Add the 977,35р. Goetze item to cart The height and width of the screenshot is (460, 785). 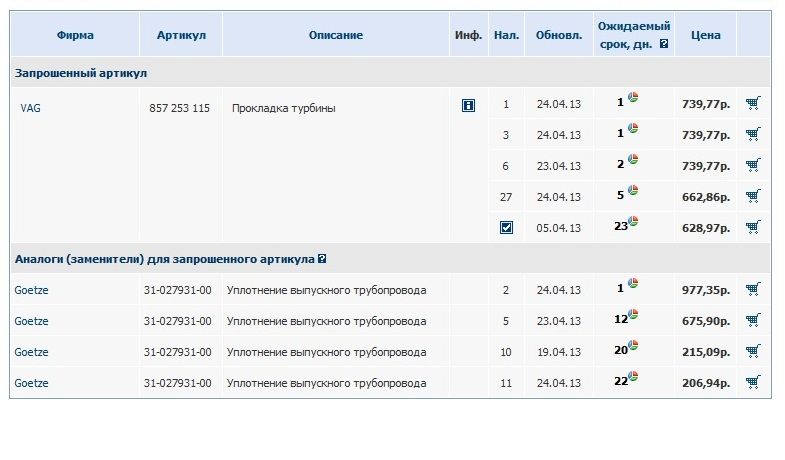pos(753,289)
